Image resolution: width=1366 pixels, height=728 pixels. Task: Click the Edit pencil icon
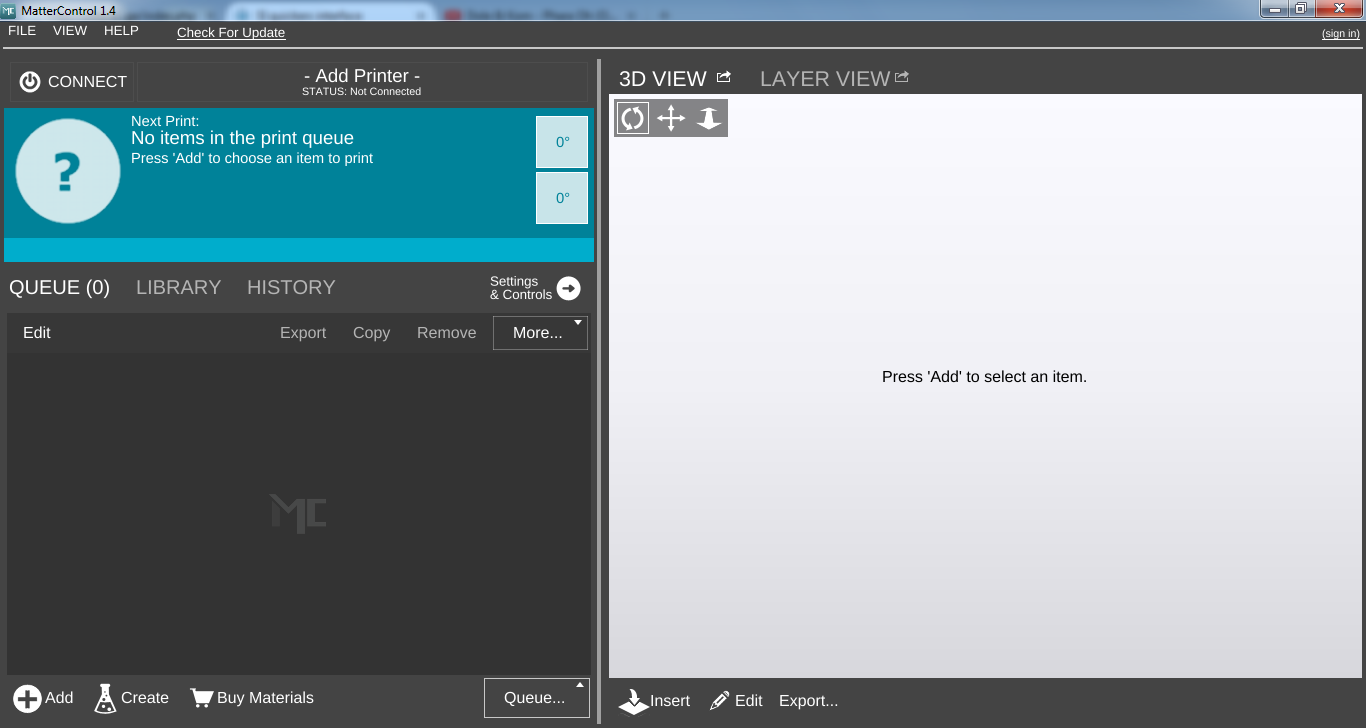point(719,701)
